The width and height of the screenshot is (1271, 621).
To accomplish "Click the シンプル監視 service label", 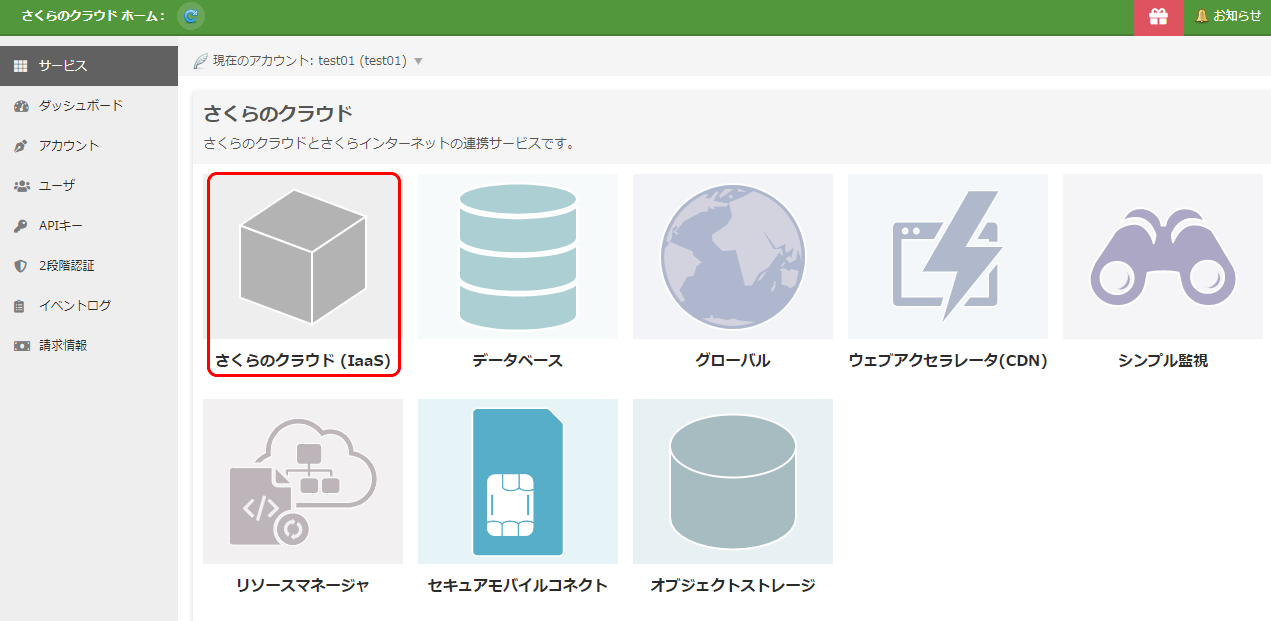I will [1163, 361].
